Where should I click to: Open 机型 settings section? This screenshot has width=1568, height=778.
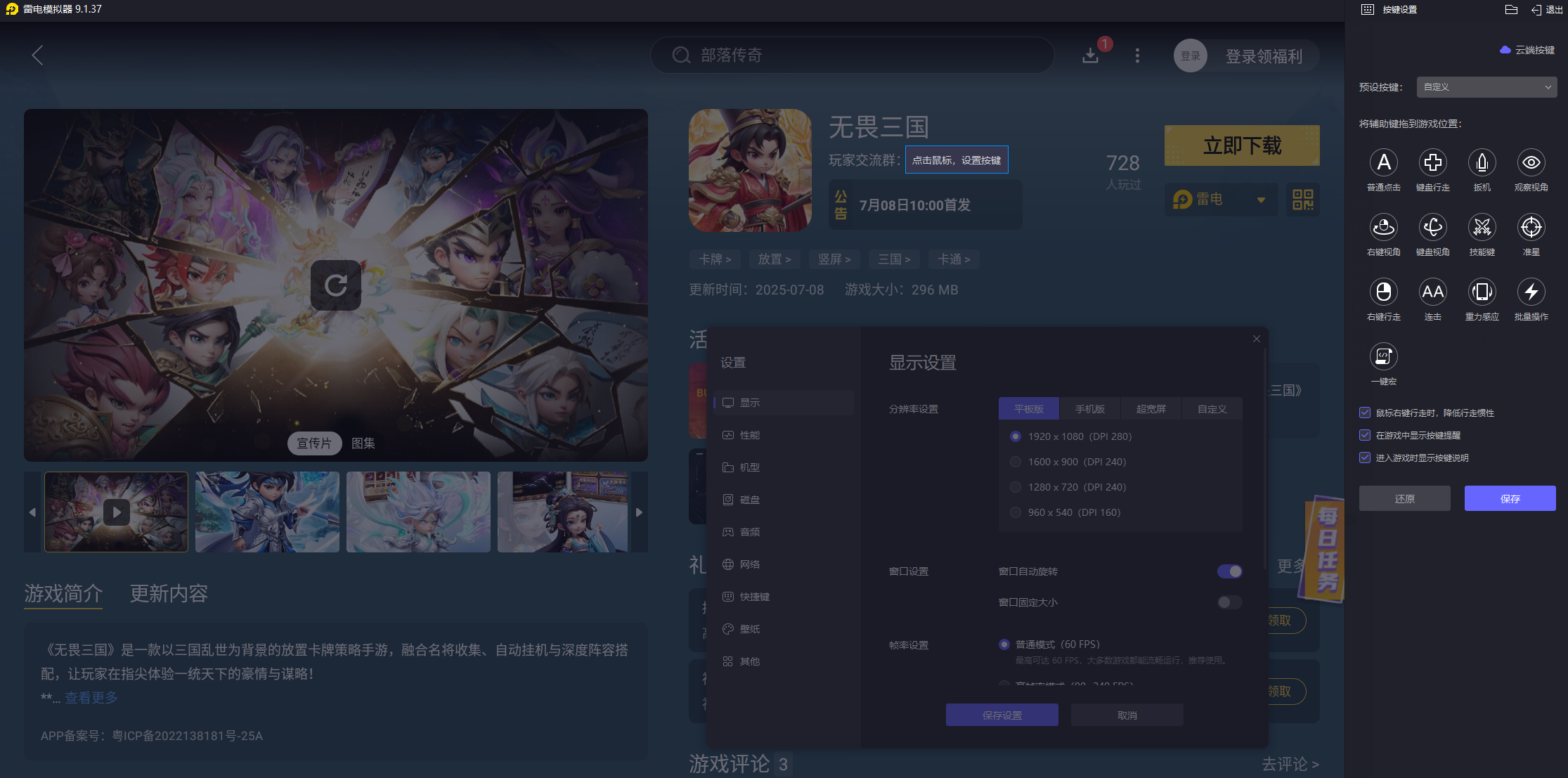[x=784, y=467]
